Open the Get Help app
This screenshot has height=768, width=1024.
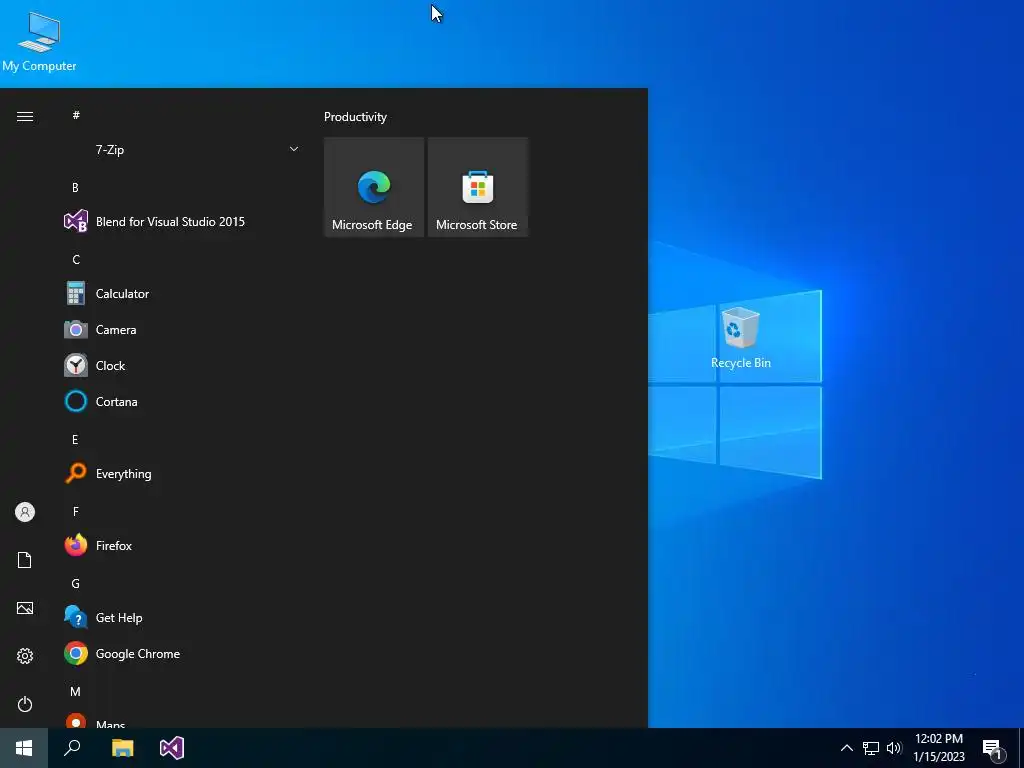coord(183,618)
